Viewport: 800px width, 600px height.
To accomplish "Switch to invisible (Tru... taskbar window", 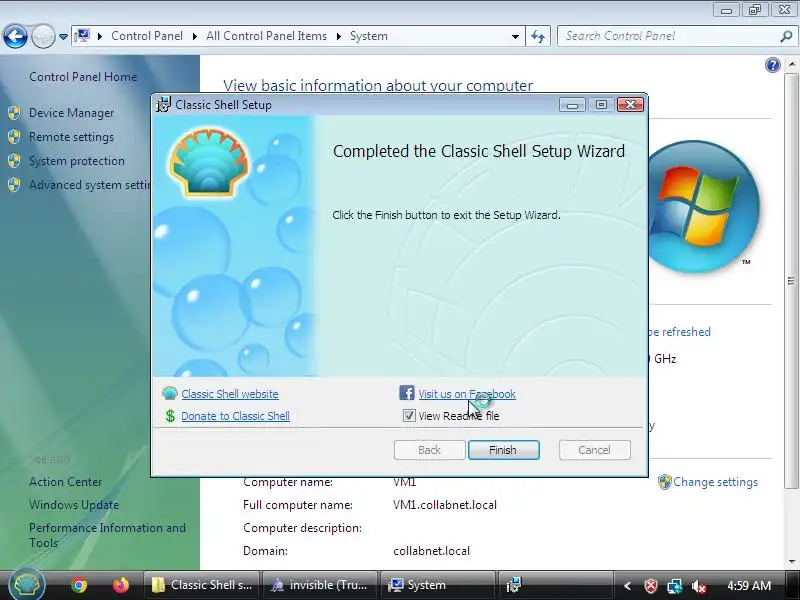I will coord(319,585).
